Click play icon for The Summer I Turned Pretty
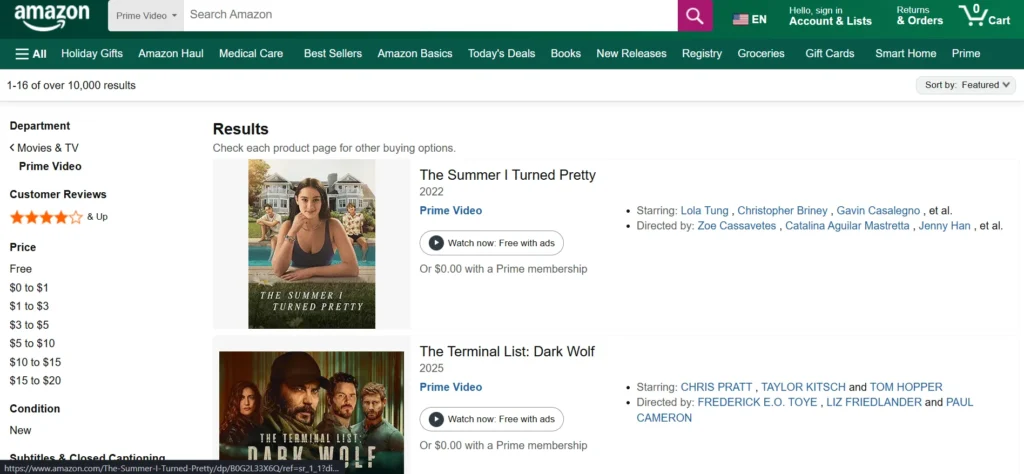 (x=436, y=243)
